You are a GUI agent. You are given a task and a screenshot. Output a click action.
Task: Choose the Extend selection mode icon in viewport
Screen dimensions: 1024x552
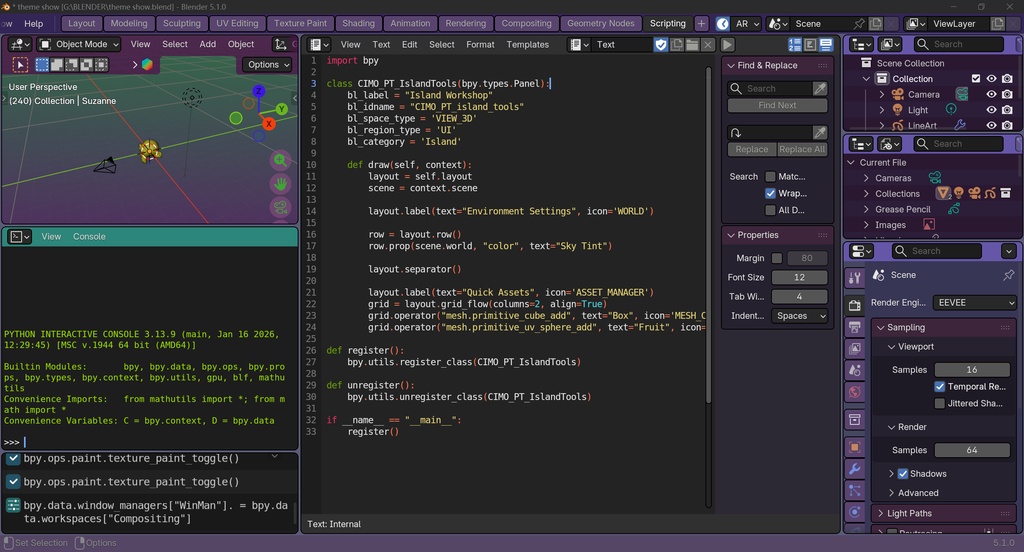pos(57,65)
